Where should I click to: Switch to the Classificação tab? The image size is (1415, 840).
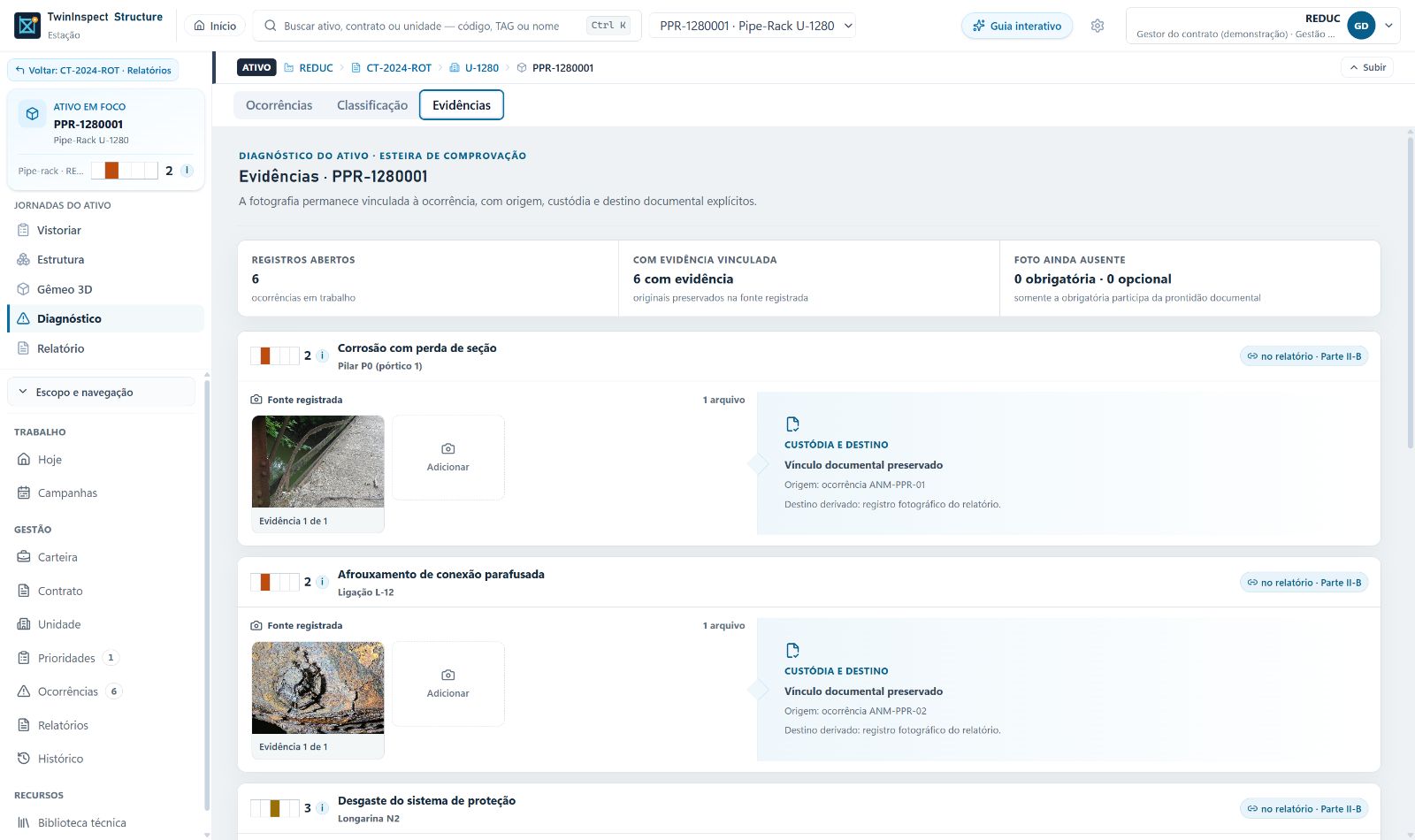coord(372,105)
